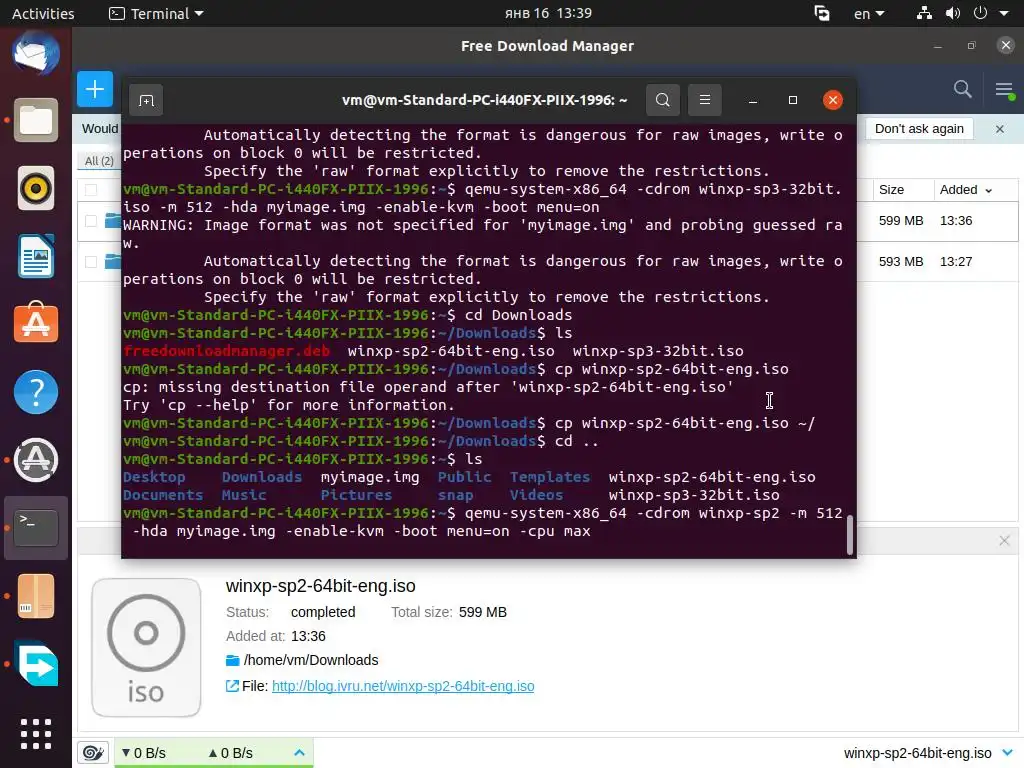Image resolution: width=1024 pixels, height=768 pixels.
Task: Sort downloads by the Added column
Action: click(x=965, y=190)
